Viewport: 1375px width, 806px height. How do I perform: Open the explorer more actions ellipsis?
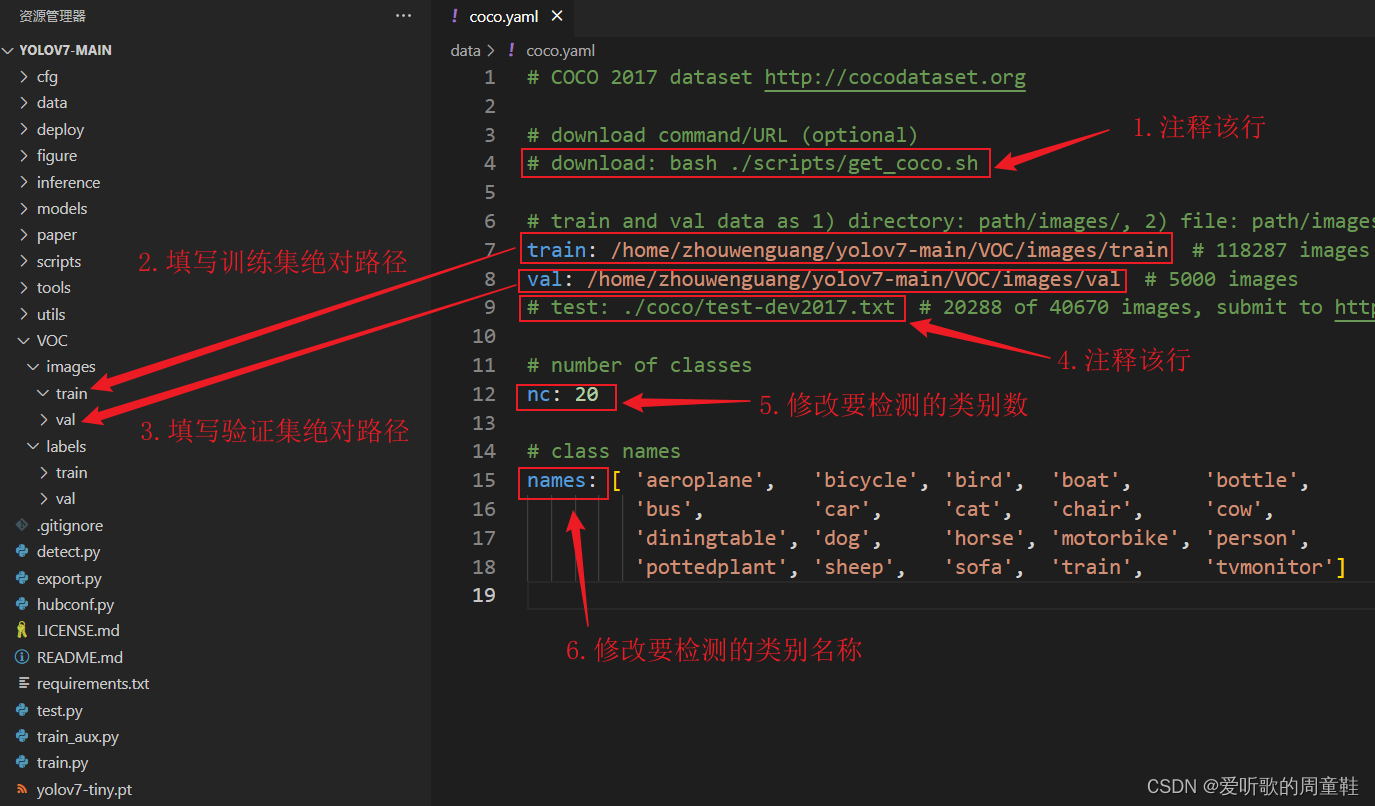pos(403,16)
